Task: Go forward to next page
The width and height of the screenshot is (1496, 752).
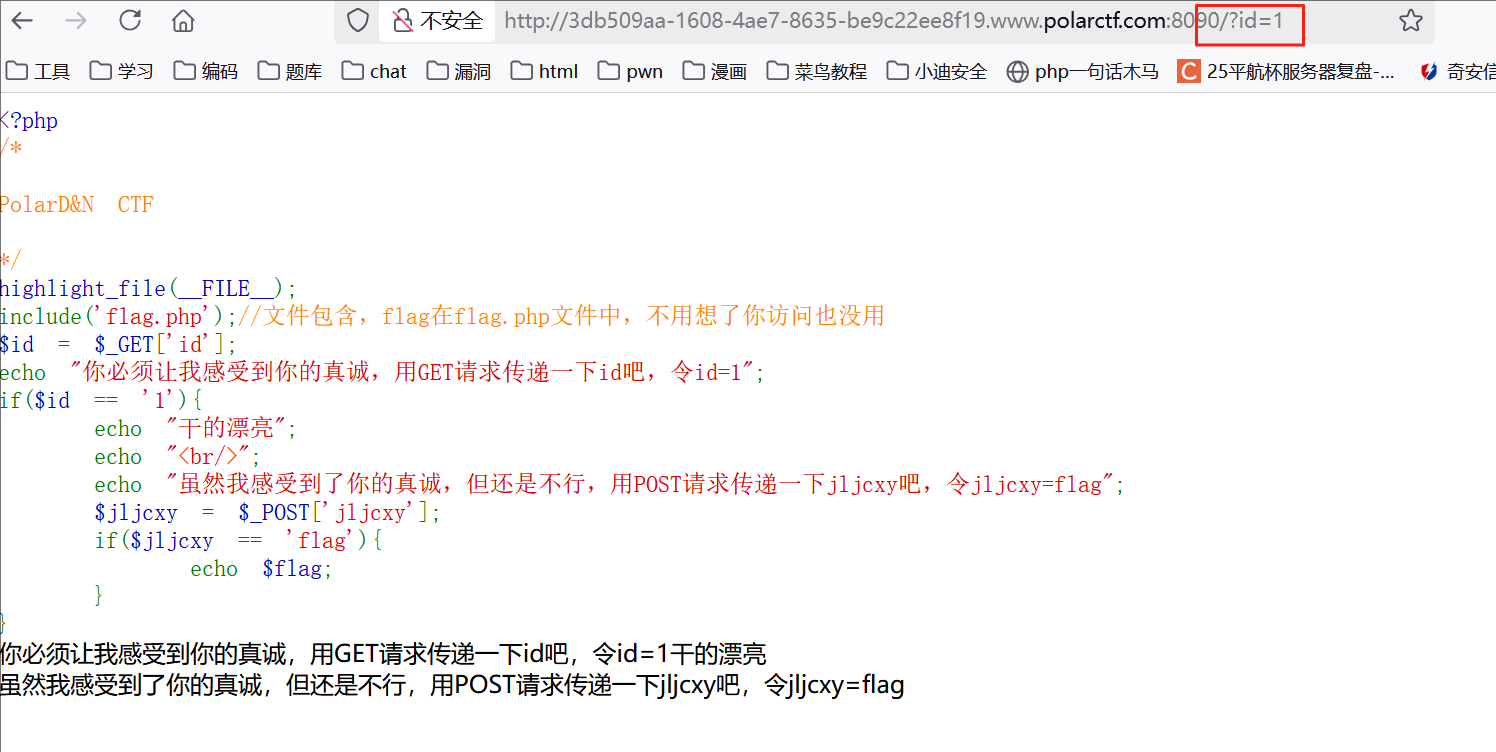Action: [x=75, y=20]
